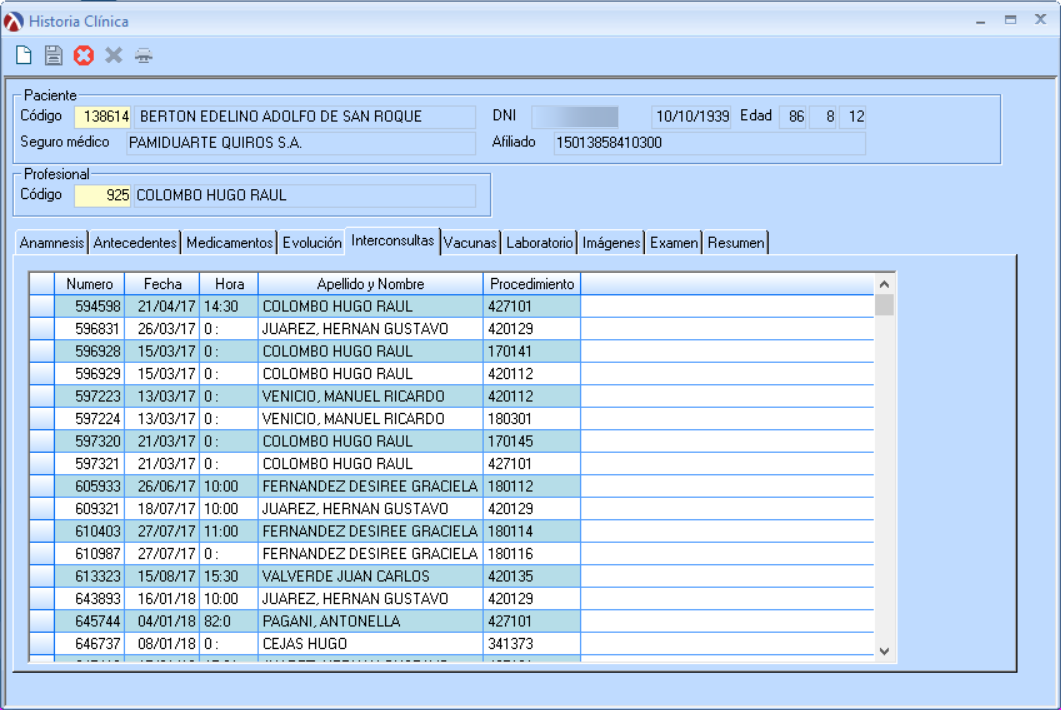Click row selector for row 594598
The height and width of the screenshot is (710, 1061).
coord(42,307)
